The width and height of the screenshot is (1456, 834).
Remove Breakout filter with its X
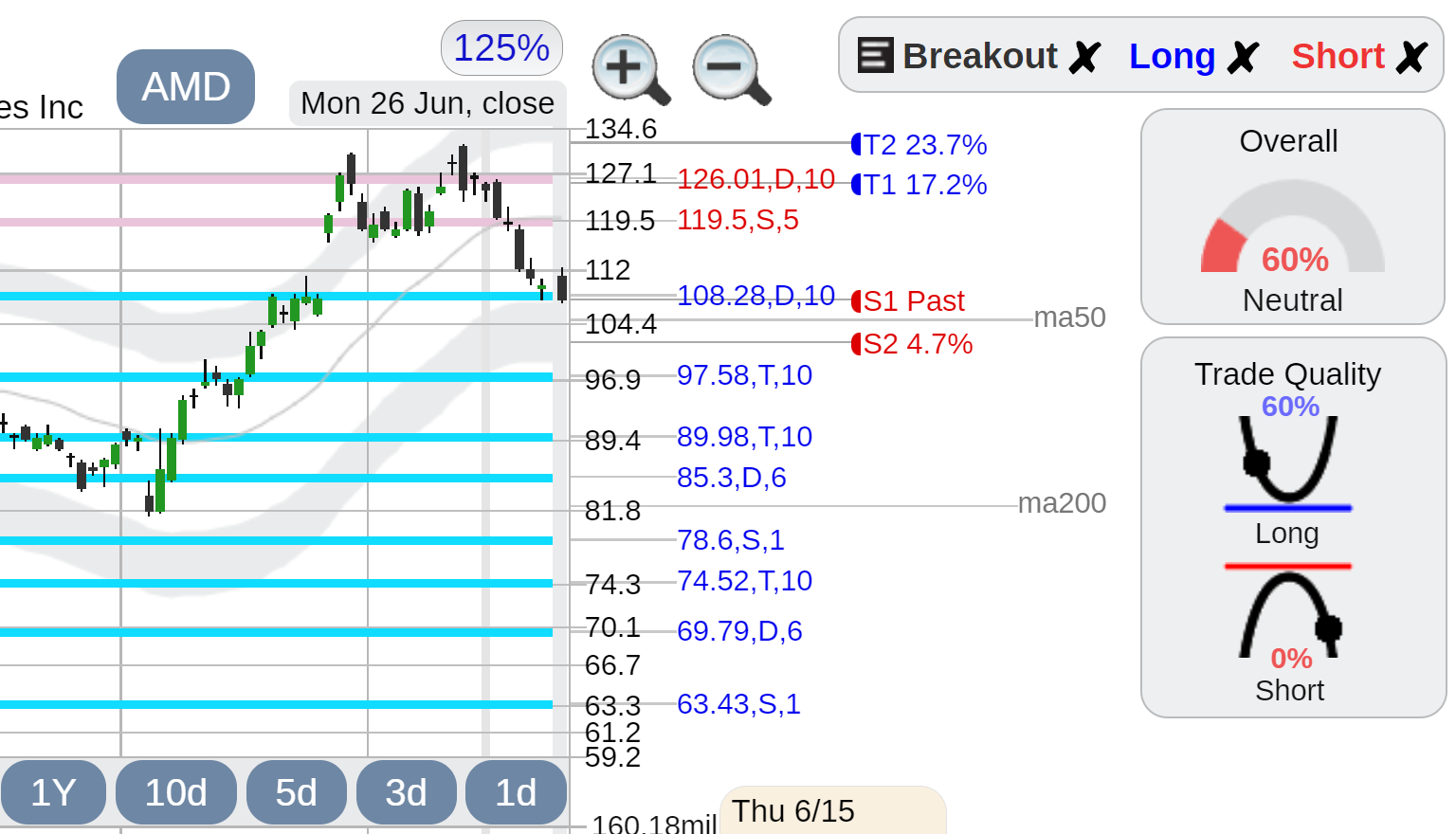(x=1084, y=58)
